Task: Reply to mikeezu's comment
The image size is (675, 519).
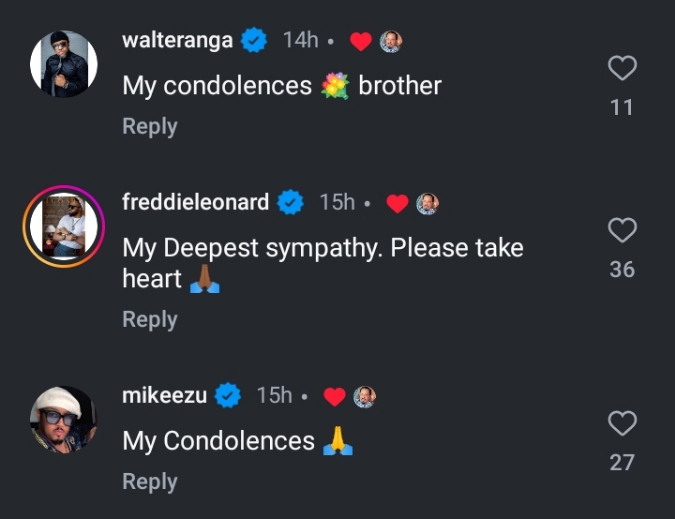Action: (x=149, y=482)
